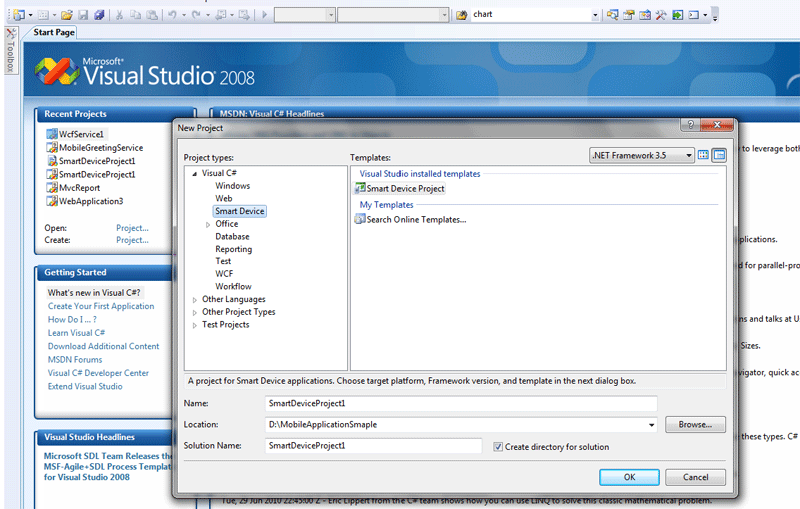
Task: Toggle Create directory for solution checkbox
Action: (498, 447)
